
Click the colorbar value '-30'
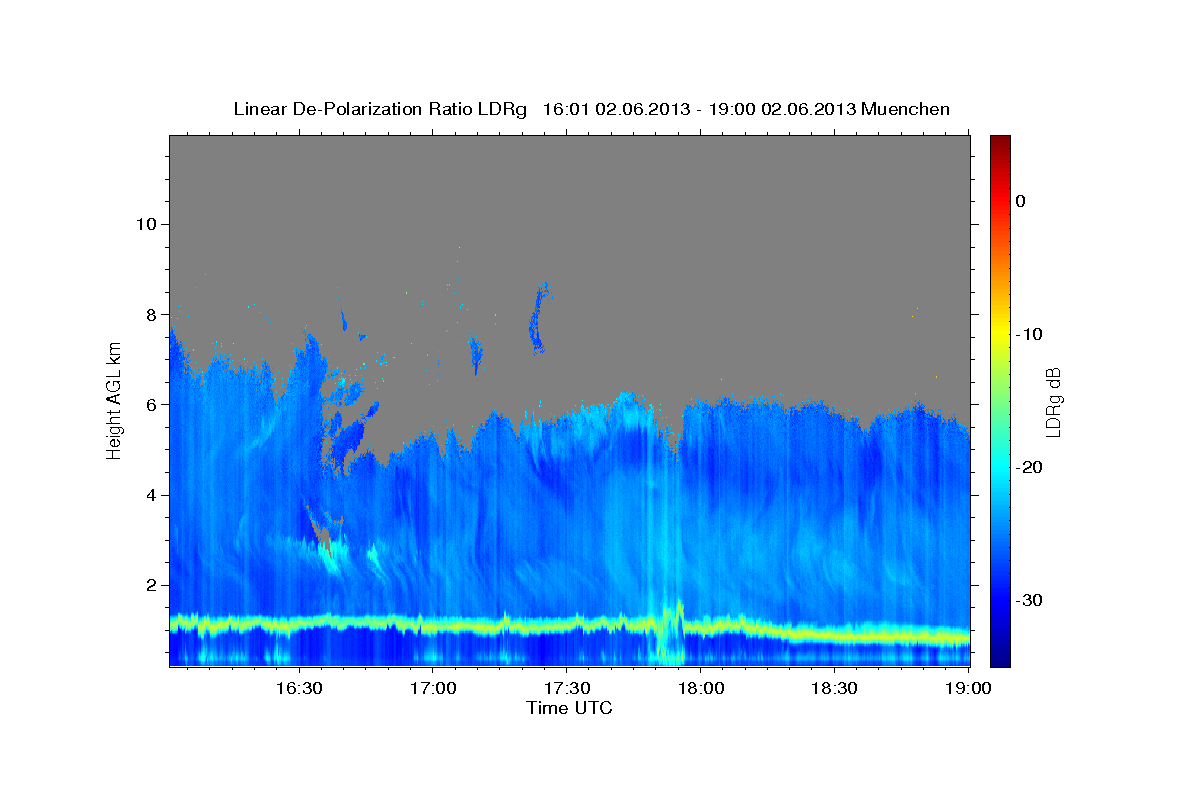[1029, 600]
